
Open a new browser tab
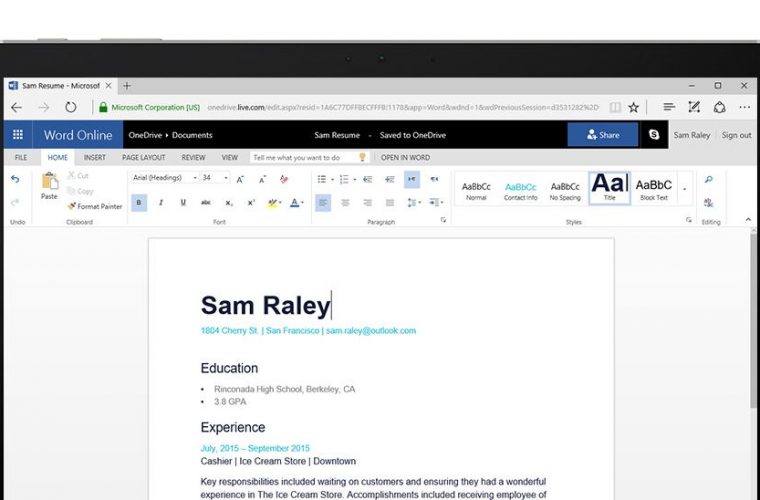127,86
